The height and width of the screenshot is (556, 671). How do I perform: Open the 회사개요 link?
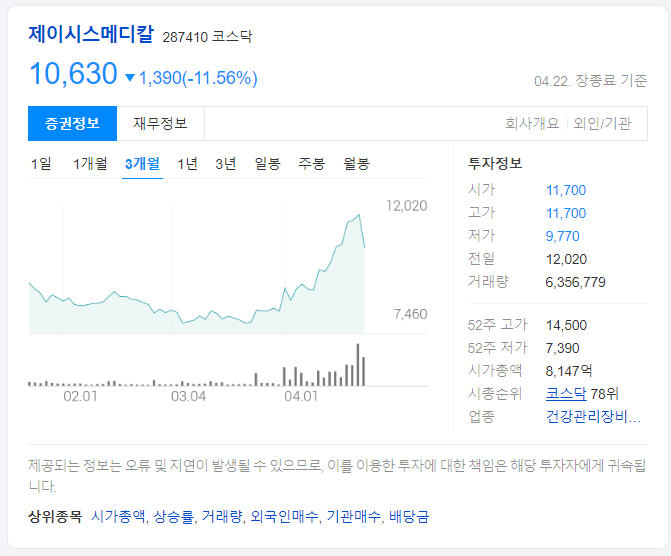(x=532, y=123)
